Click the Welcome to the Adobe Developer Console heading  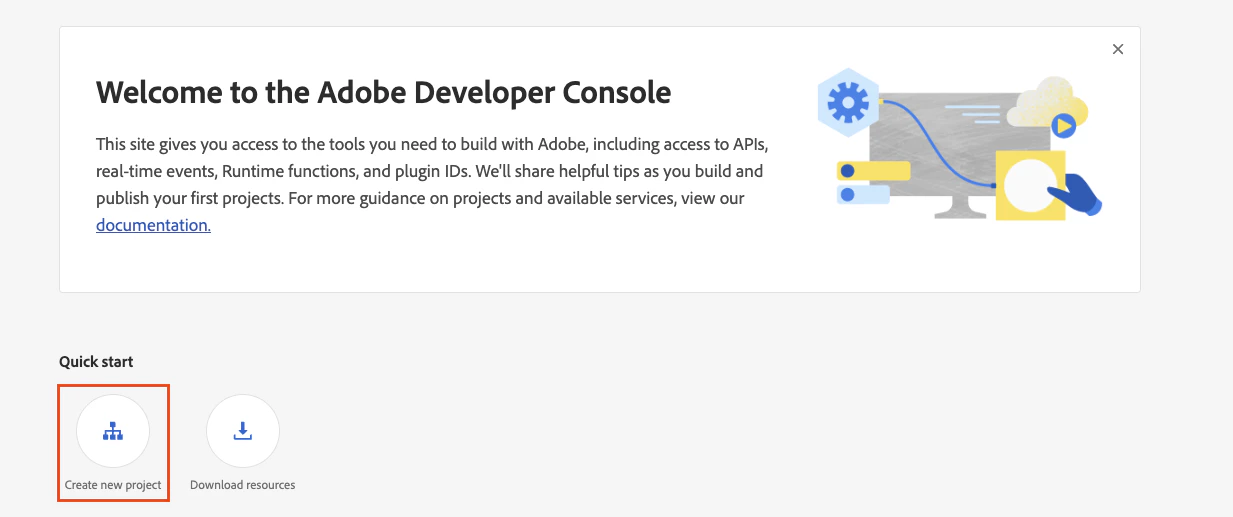[x=384, y=92]
